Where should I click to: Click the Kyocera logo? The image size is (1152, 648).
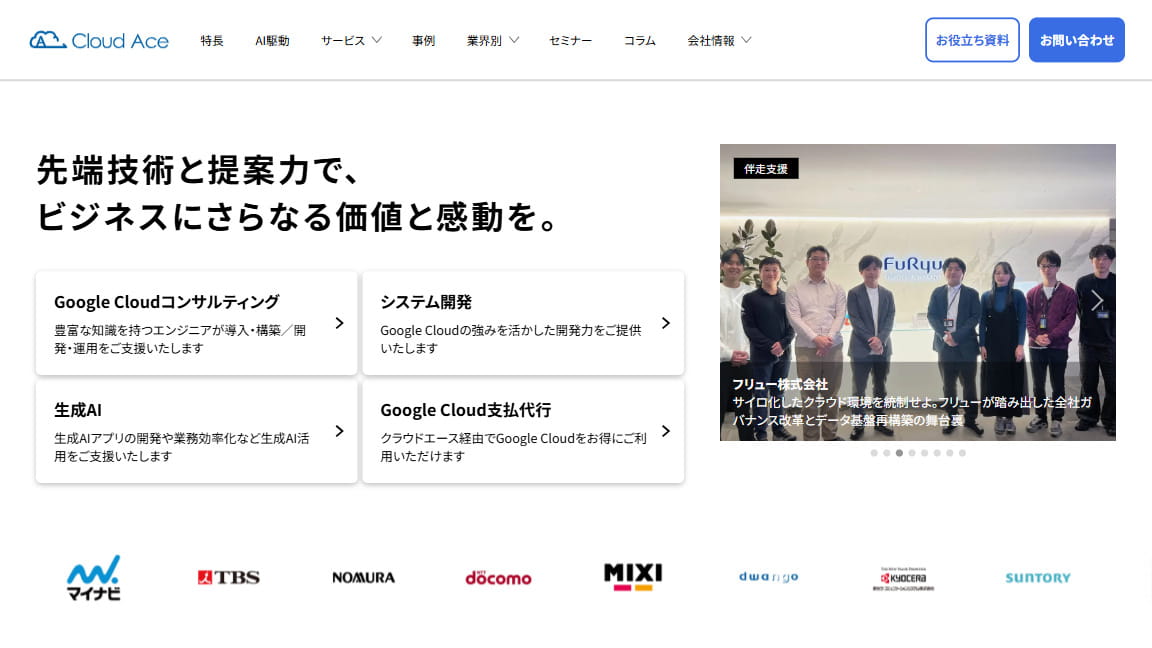pos(903,578)
